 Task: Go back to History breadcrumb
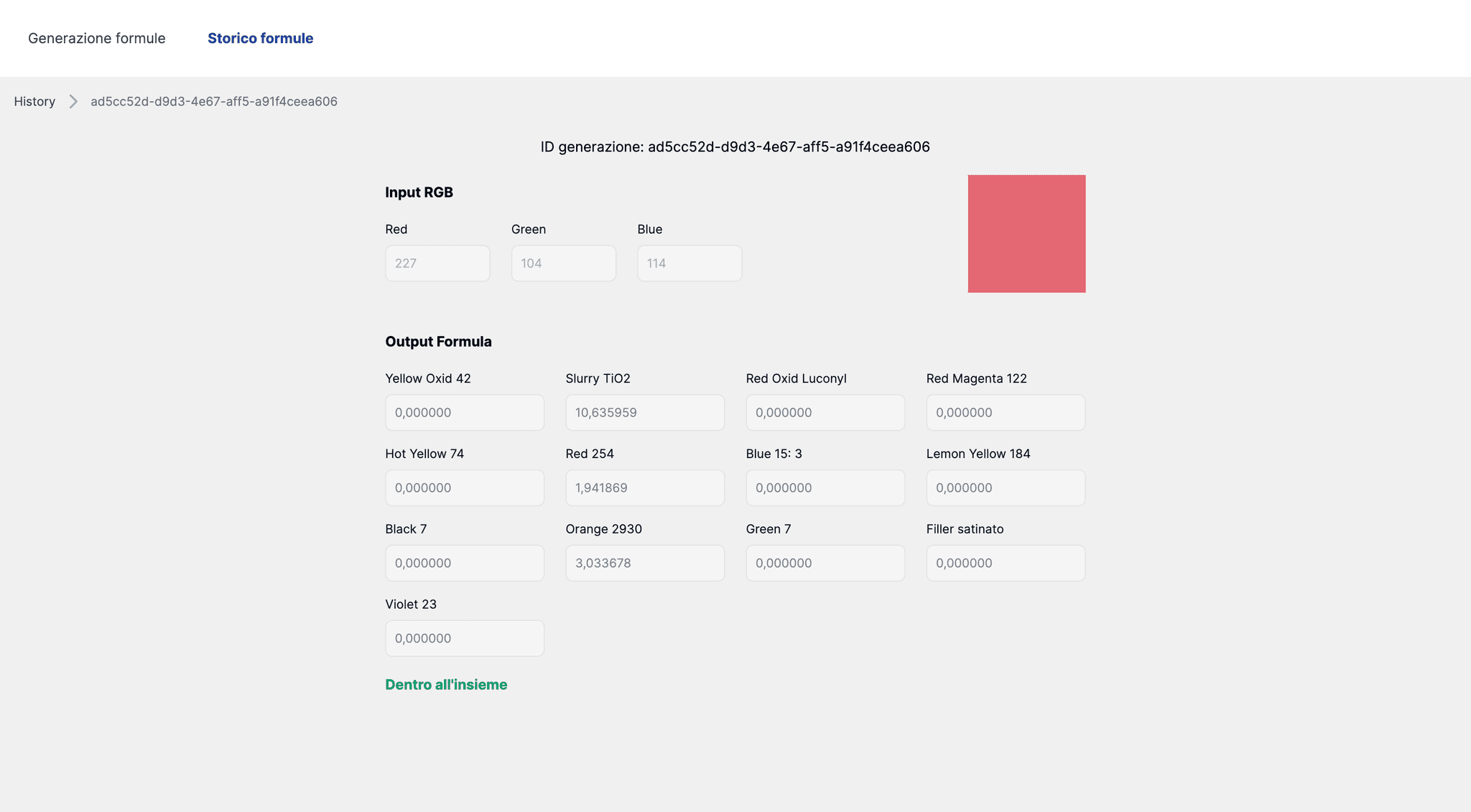(34, 101)
